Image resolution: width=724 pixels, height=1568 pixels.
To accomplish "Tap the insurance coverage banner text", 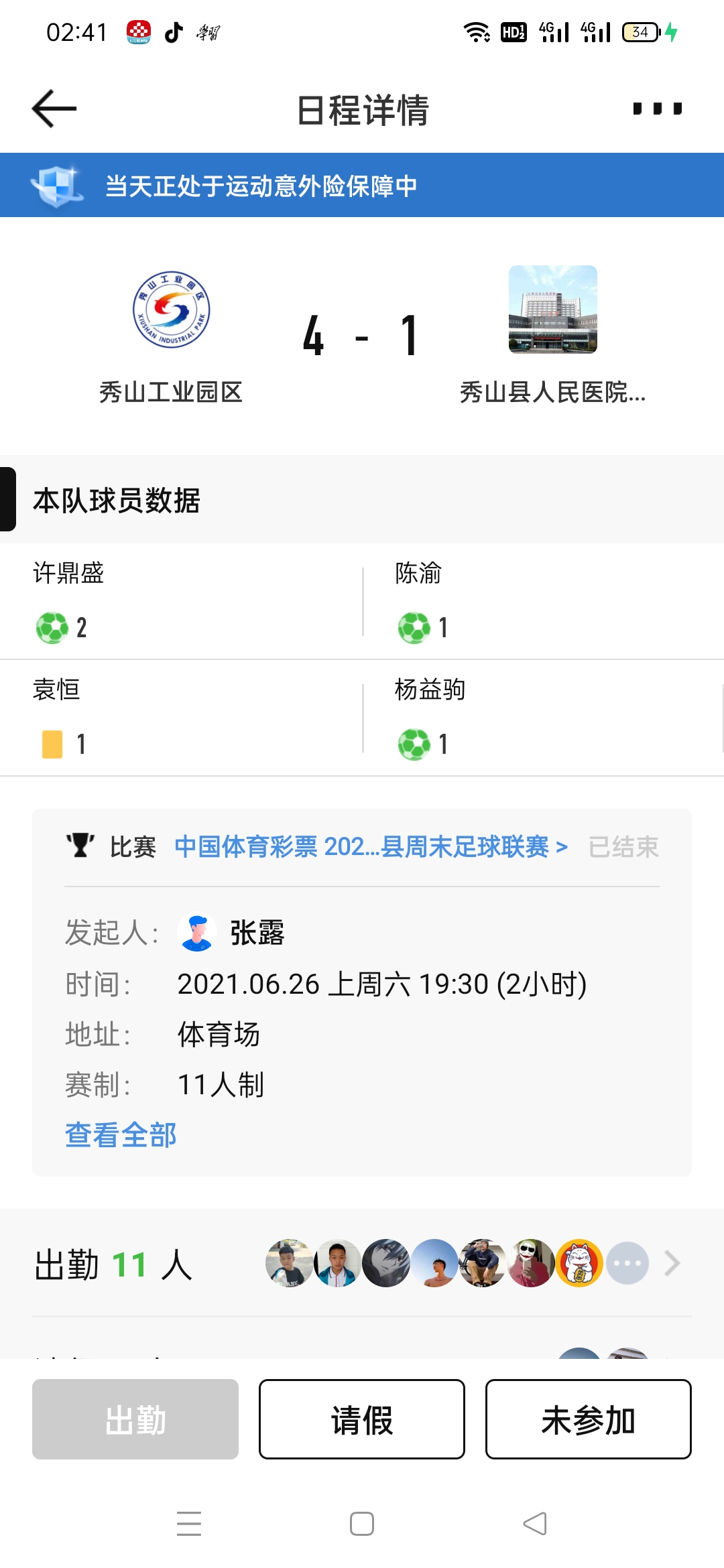I will point(261,186).
